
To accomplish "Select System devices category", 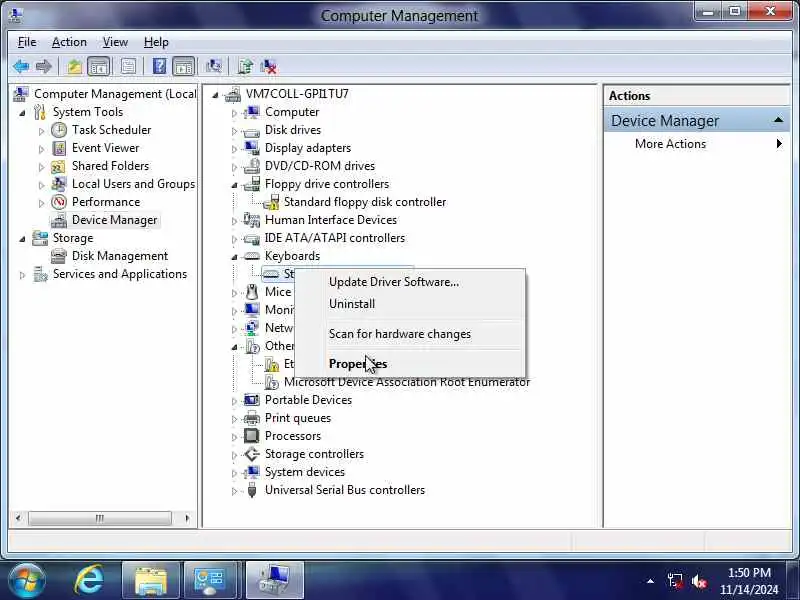I will click(x=305, y=472).
